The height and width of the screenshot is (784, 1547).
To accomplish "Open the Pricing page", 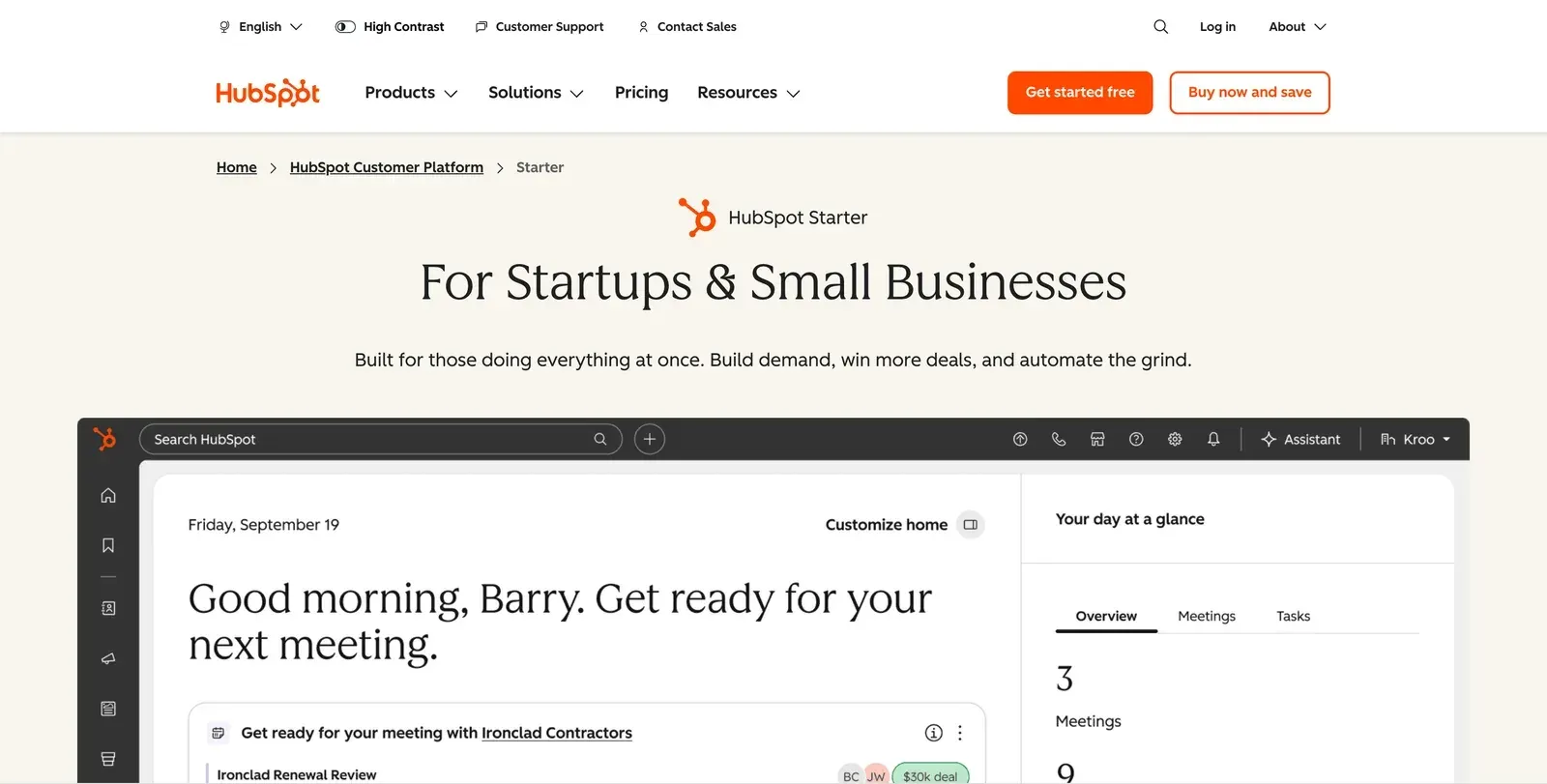I will tap(641, 93).
